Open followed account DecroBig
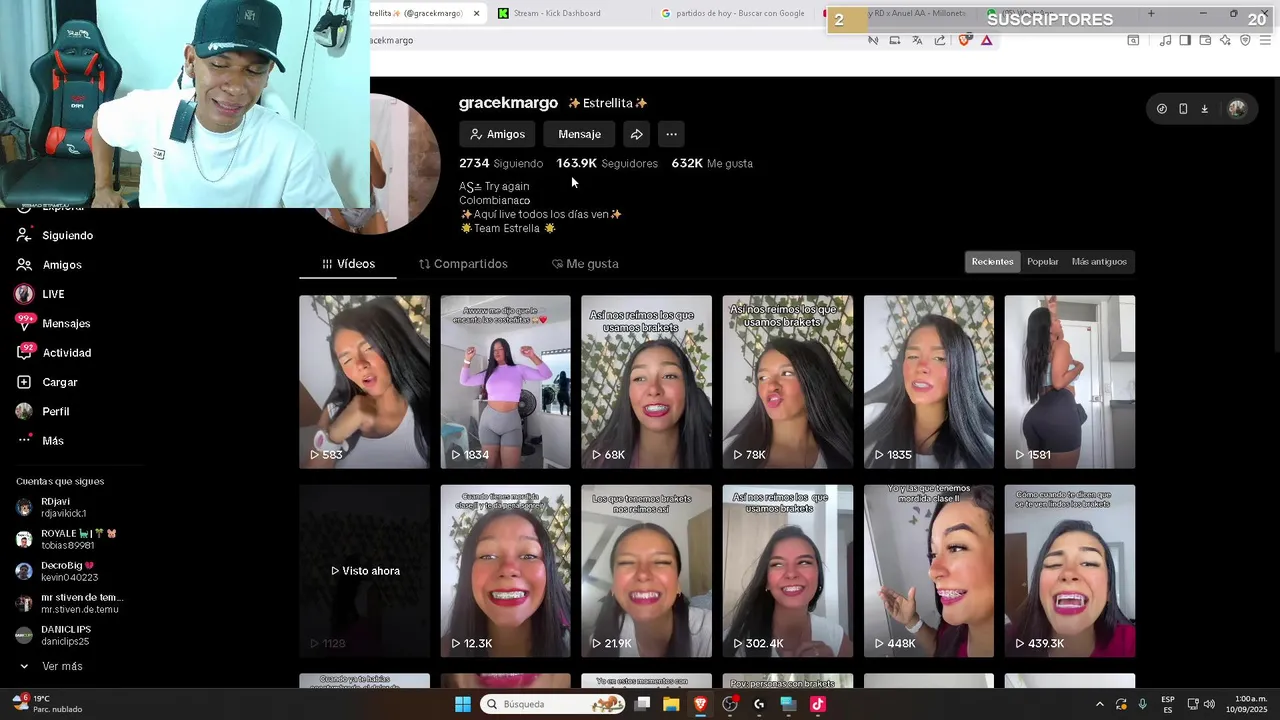 coord(57,571)
